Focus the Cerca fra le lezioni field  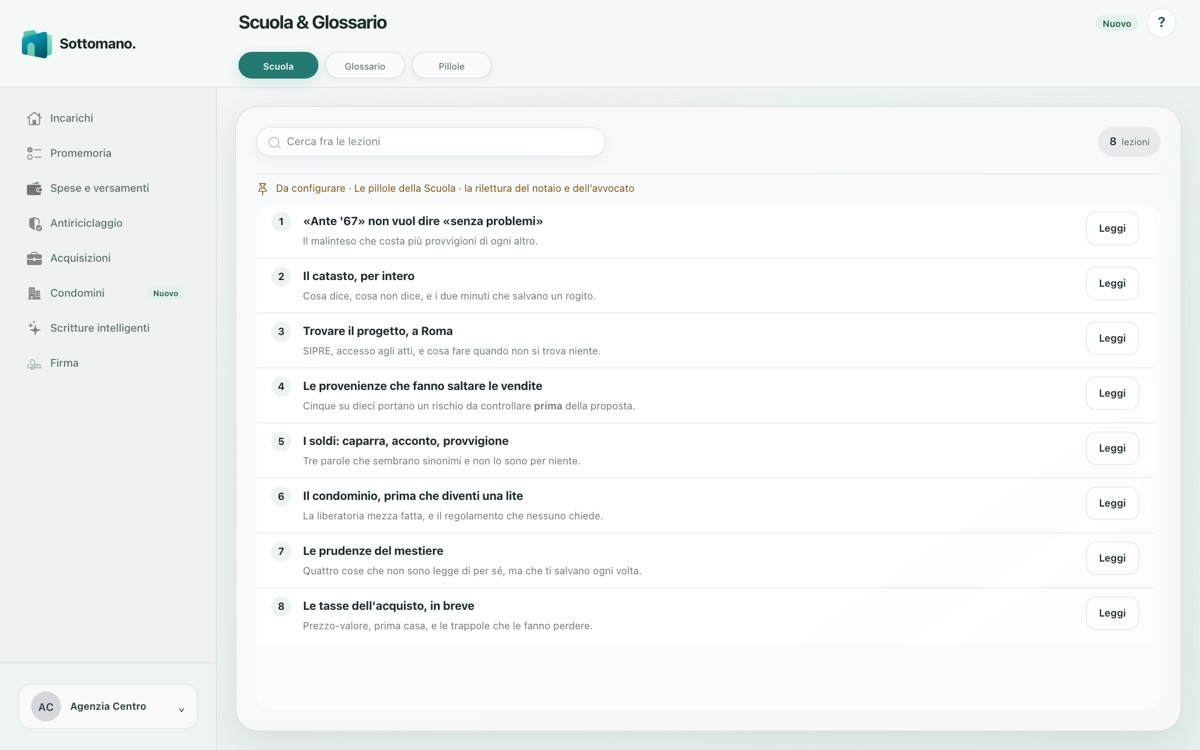coord(431,142)
